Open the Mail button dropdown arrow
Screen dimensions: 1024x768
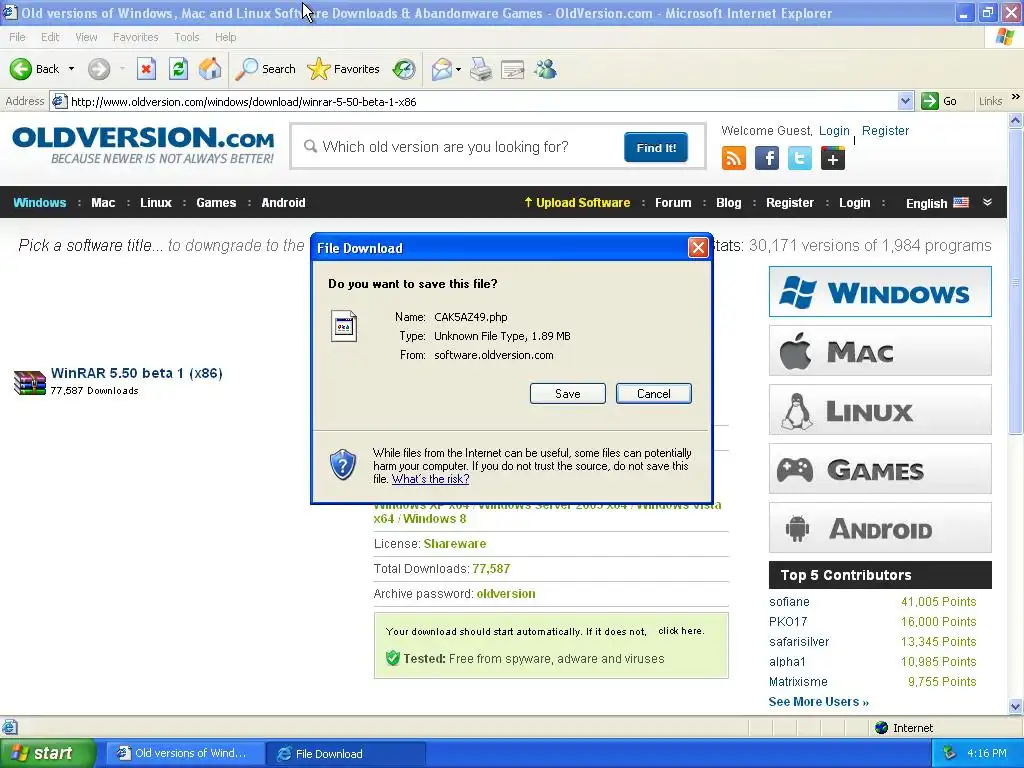pos(458,69)
